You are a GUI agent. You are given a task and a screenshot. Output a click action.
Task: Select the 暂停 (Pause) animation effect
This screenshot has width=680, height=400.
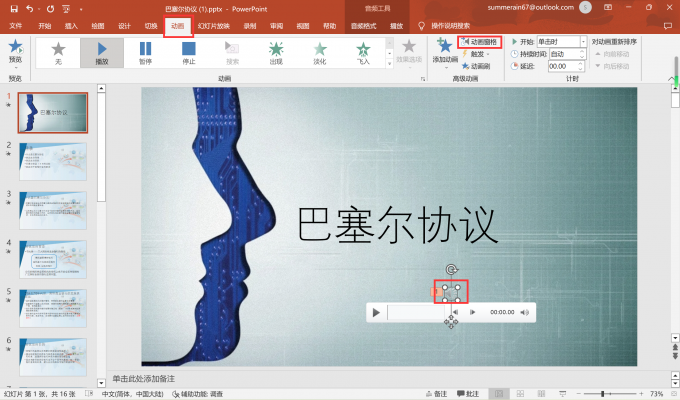pyautogui.click(x=145, y=53)
